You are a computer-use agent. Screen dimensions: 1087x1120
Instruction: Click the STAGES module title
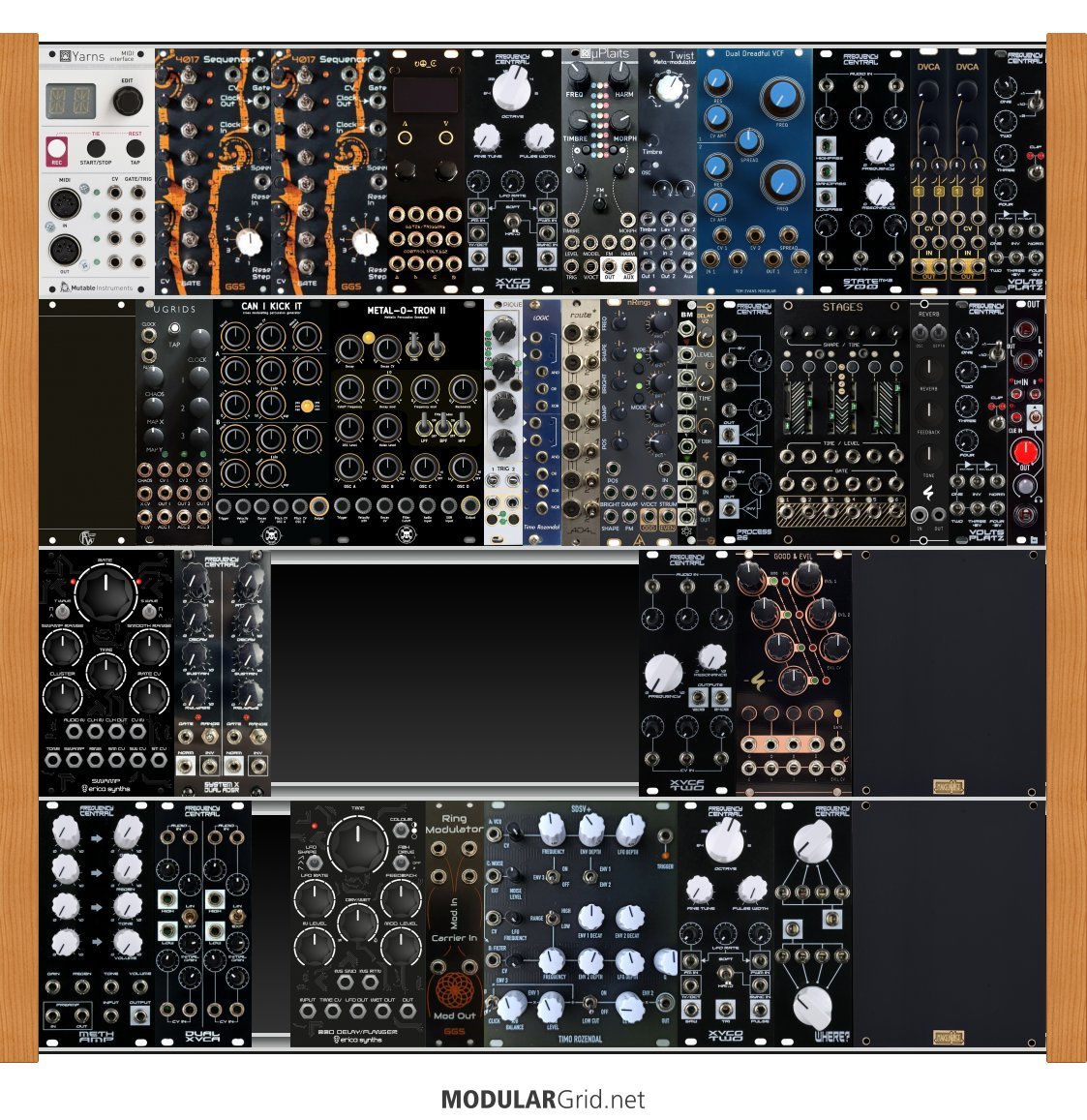pyautogui.click(x=842, y=308)
